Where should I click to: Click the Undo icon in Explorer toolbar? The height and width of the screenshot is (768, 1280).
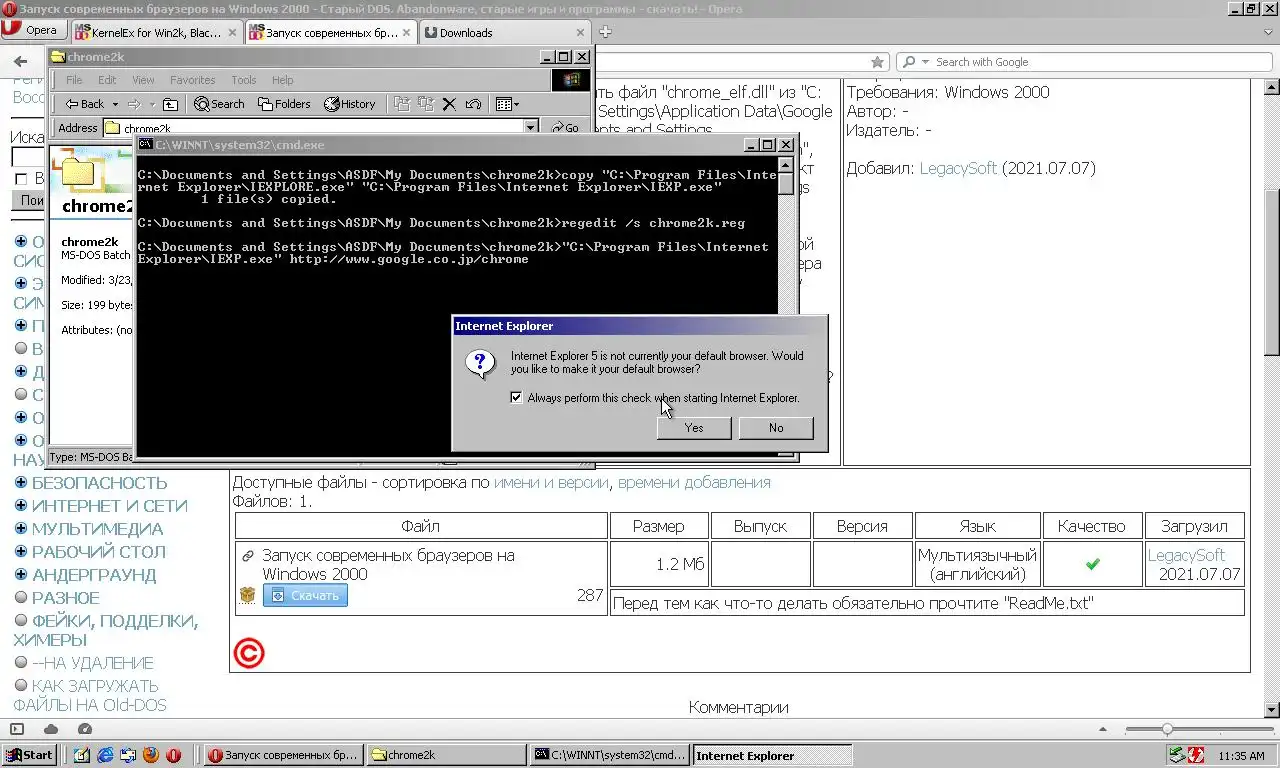click(473, 104)
